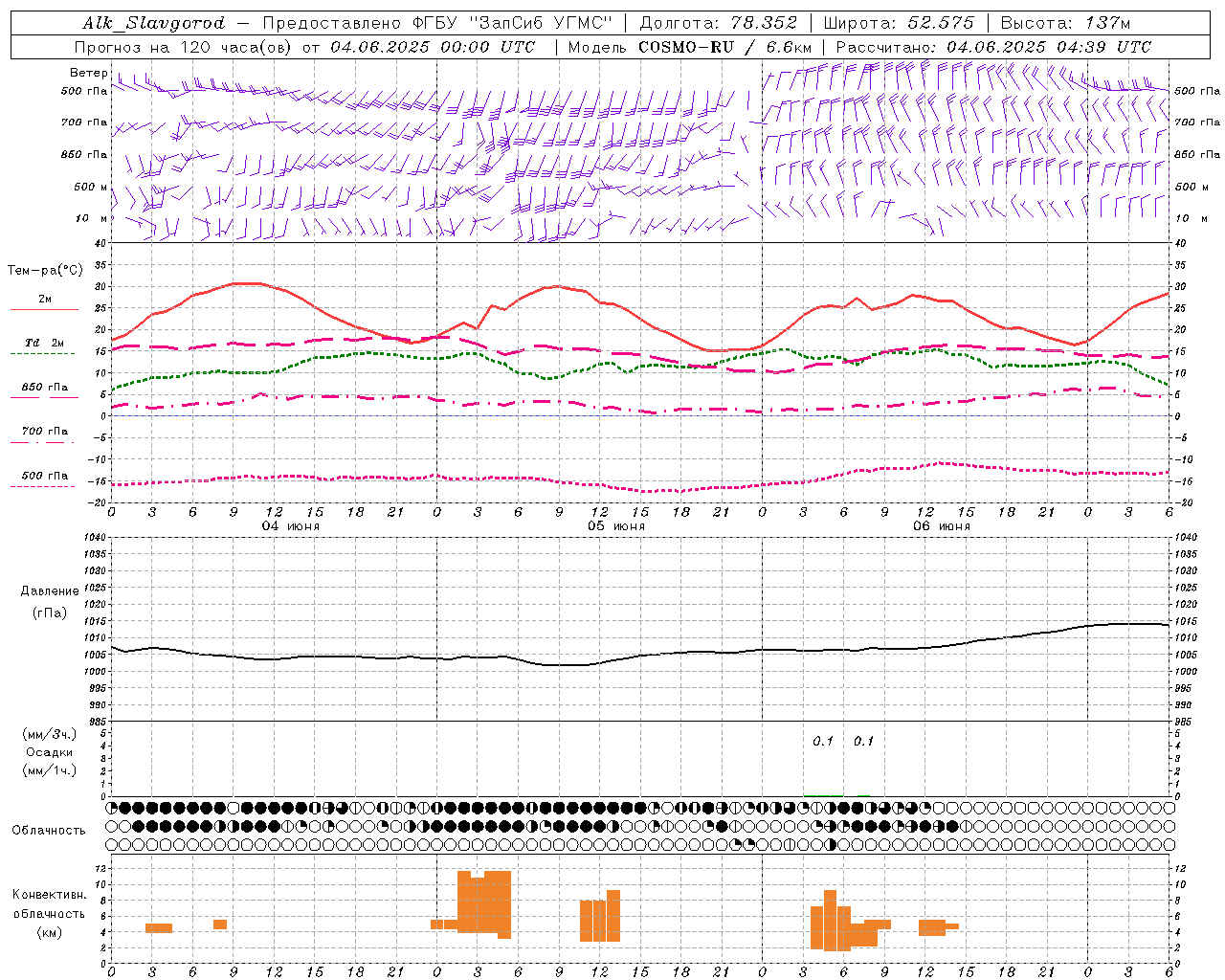
Task: Click the 05 июня date label
Action: [616, 526]
